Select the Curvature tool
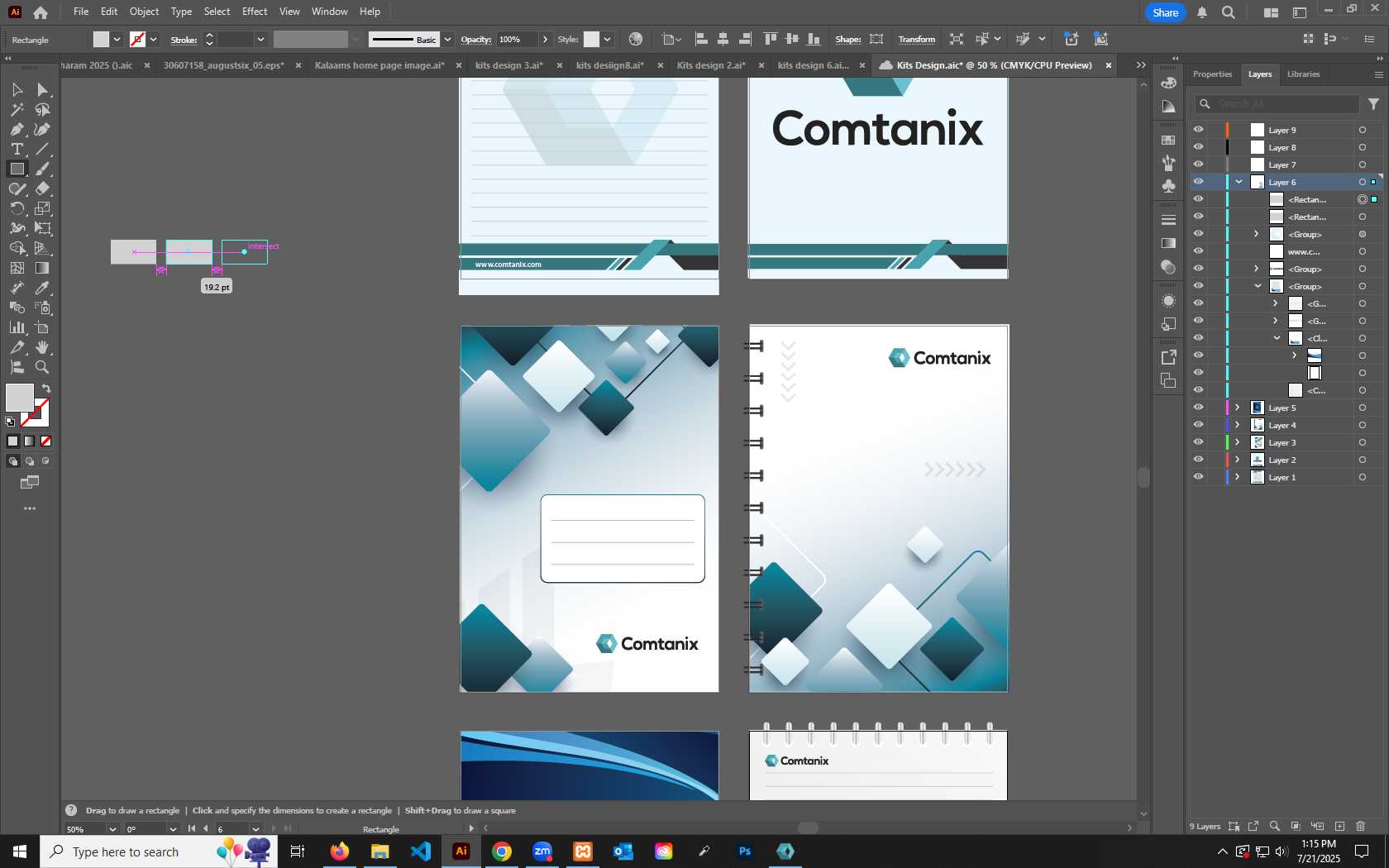Screen dimensions: 1389x868 point(43,129)
